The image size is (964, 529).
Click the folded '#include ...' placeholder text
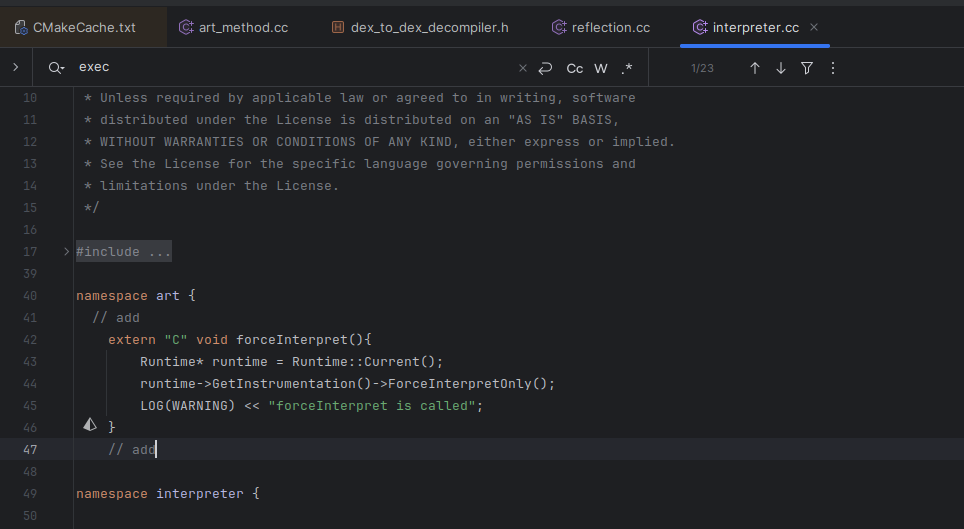[124, 252]
